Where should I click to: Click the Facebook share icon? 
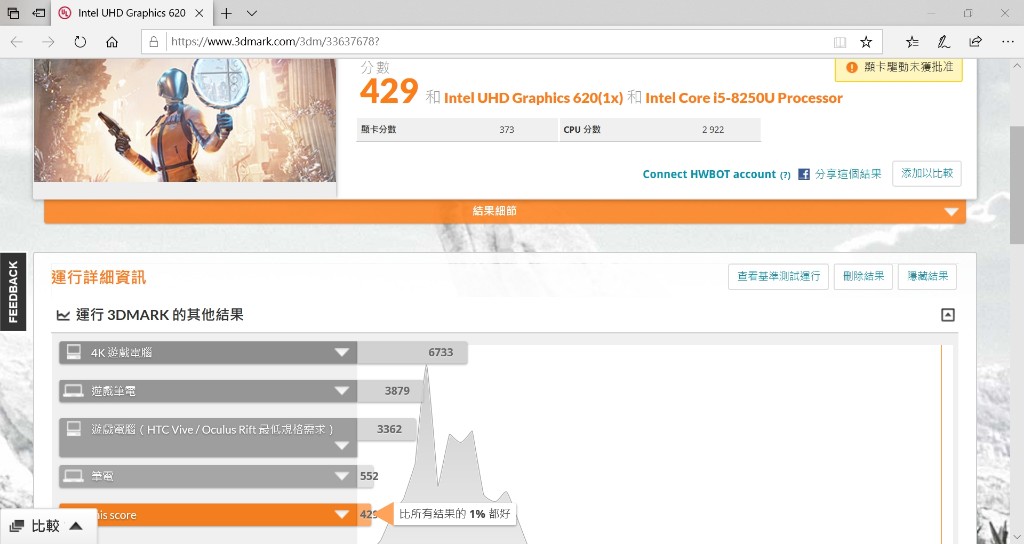pos(804,174)
